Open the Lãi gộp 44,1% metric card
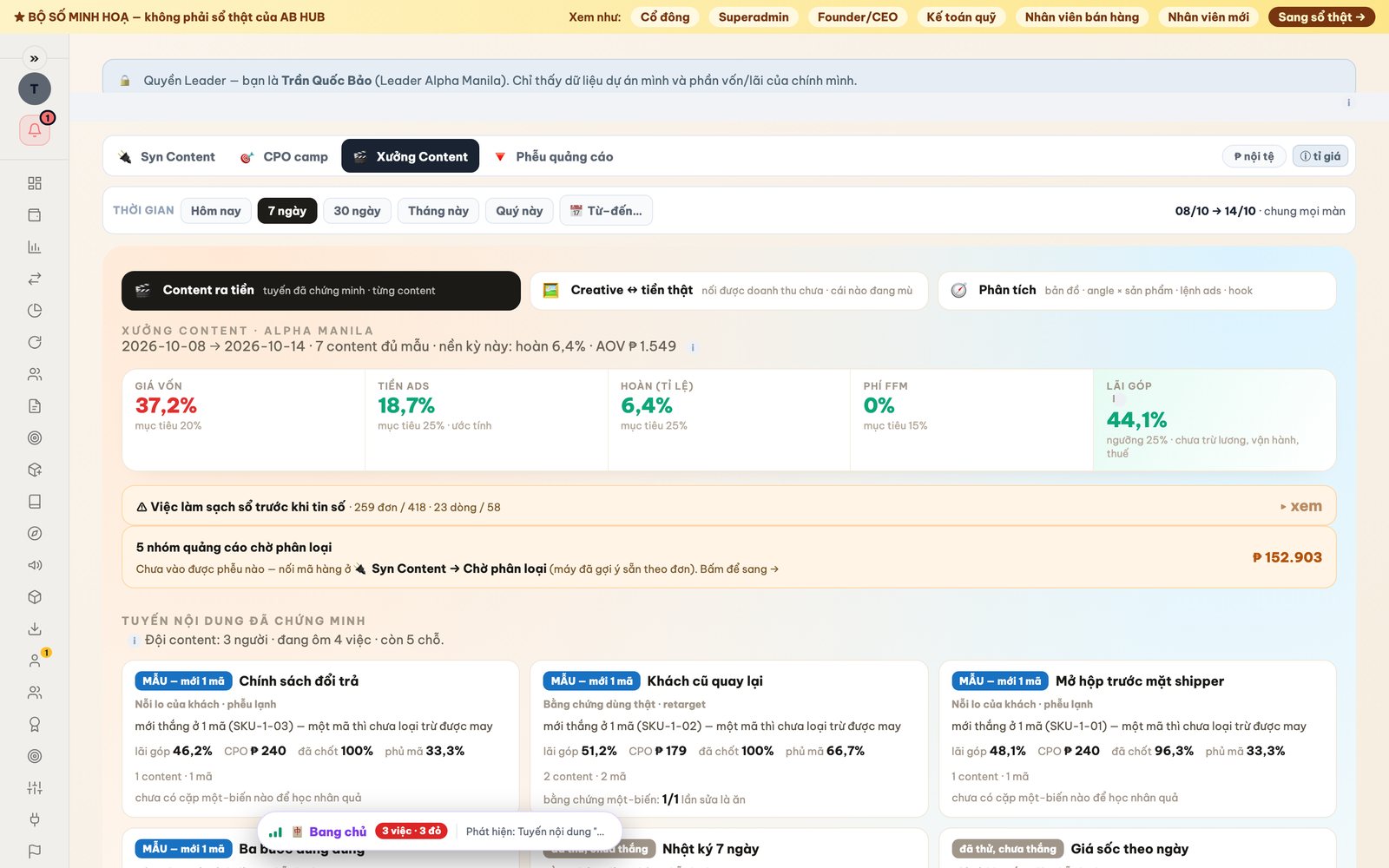1389x868 pixels. (x=1215, y=420)
